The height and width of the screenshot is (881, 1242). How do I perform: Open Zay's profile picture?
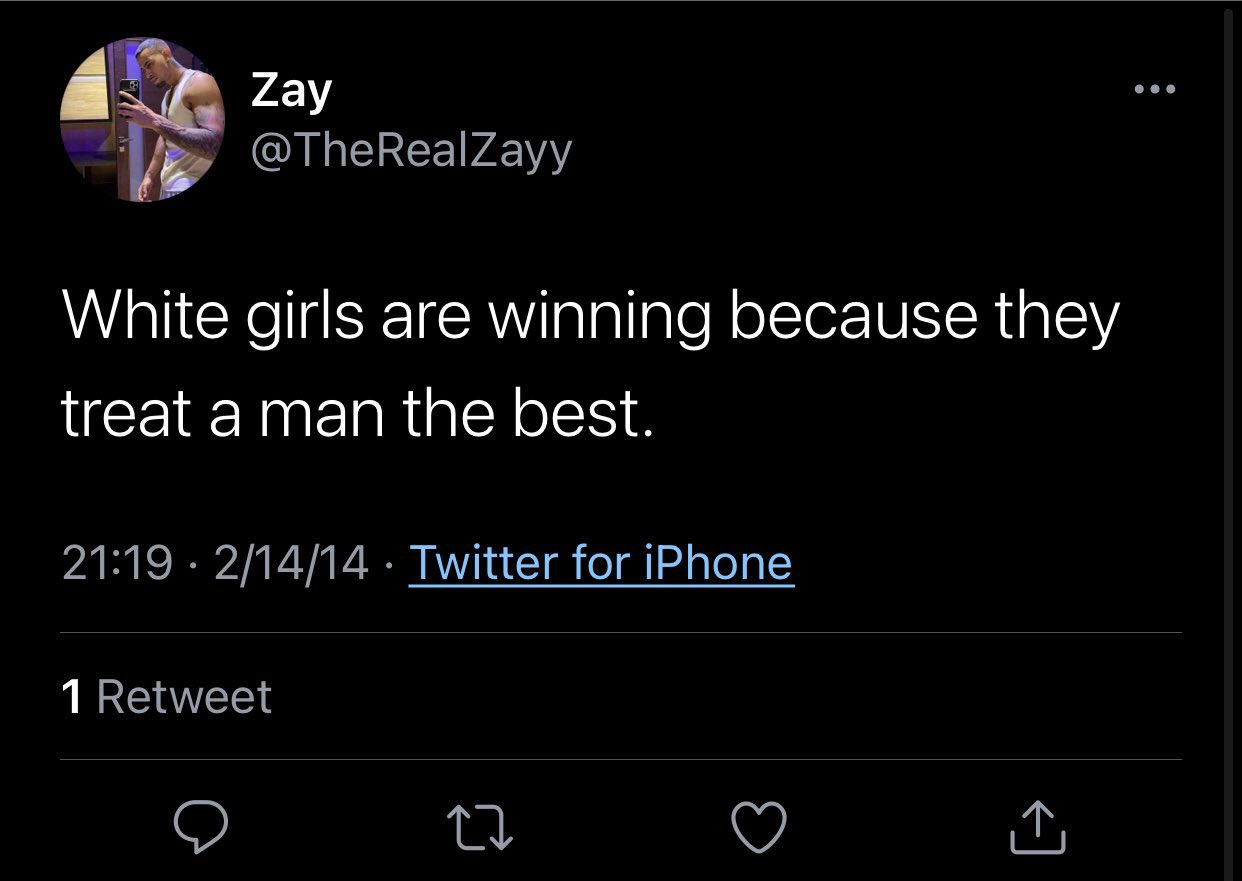point(142,120)
